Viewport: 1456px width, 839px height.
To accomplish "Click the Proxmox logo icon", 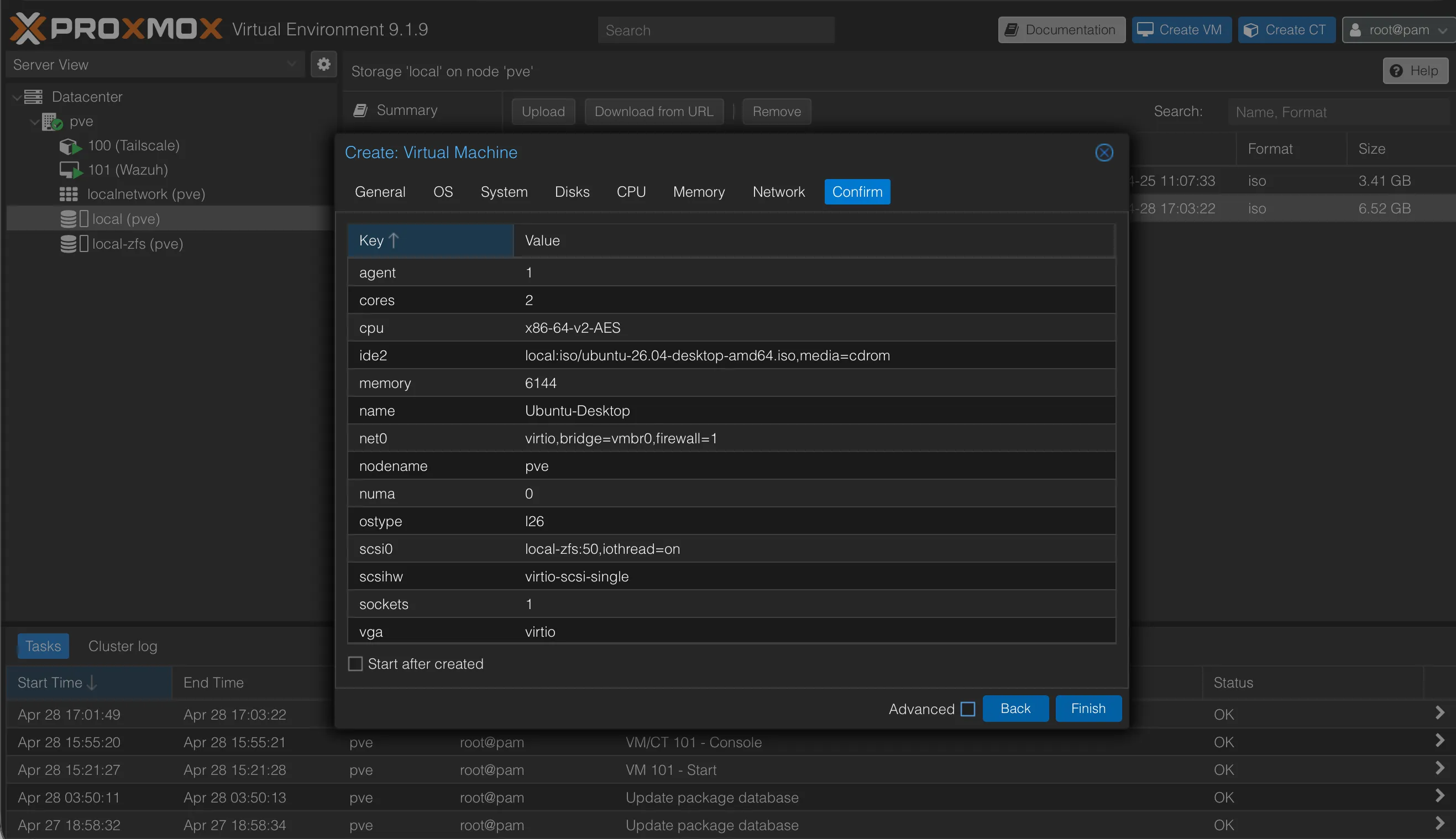I will point(28,29).
